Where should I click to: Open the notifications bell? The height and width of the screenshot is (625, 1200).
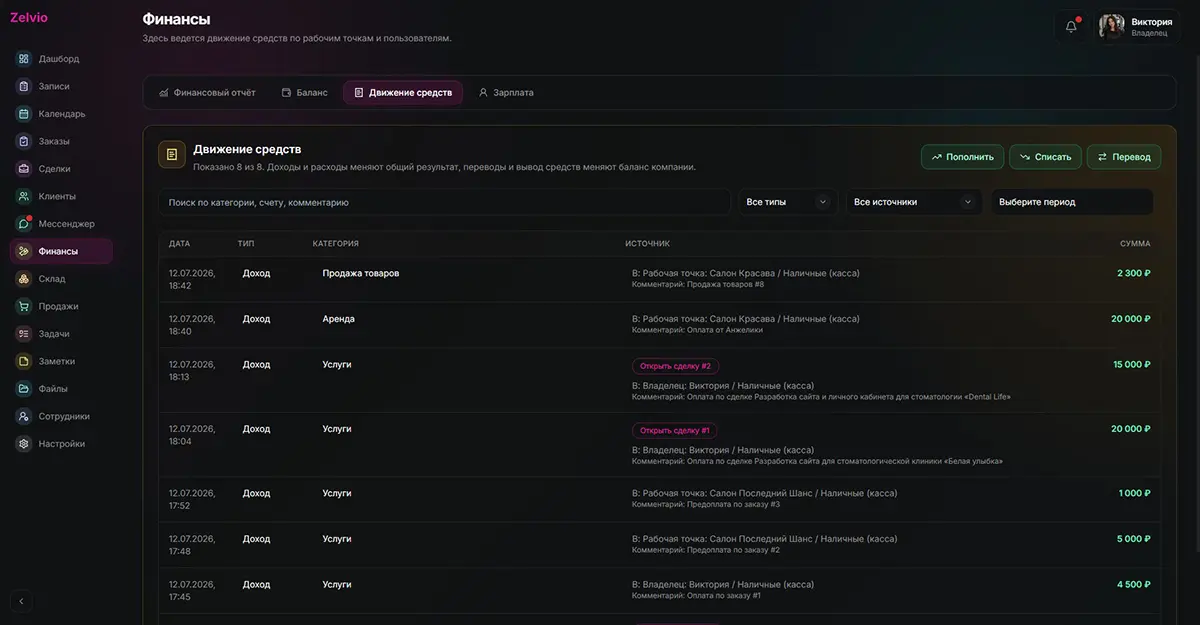(x=1071, y=27)
